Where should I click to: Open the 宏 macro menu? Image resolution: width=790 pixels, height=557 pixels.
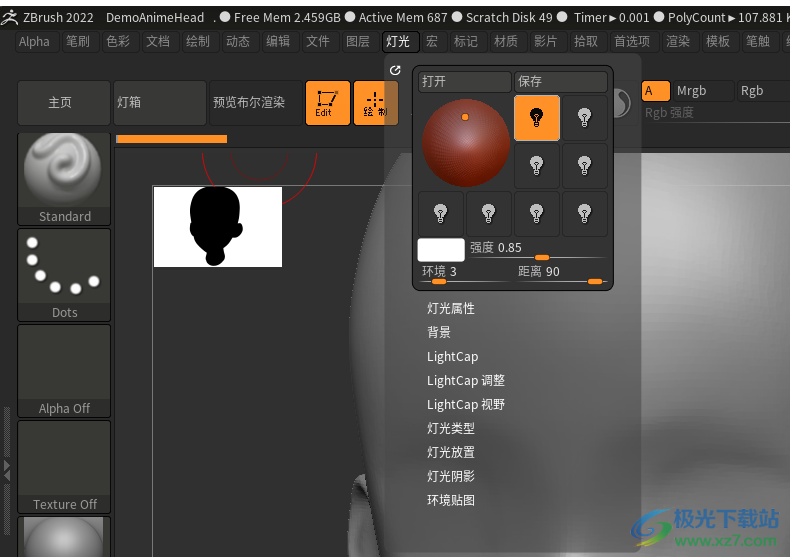433,42
